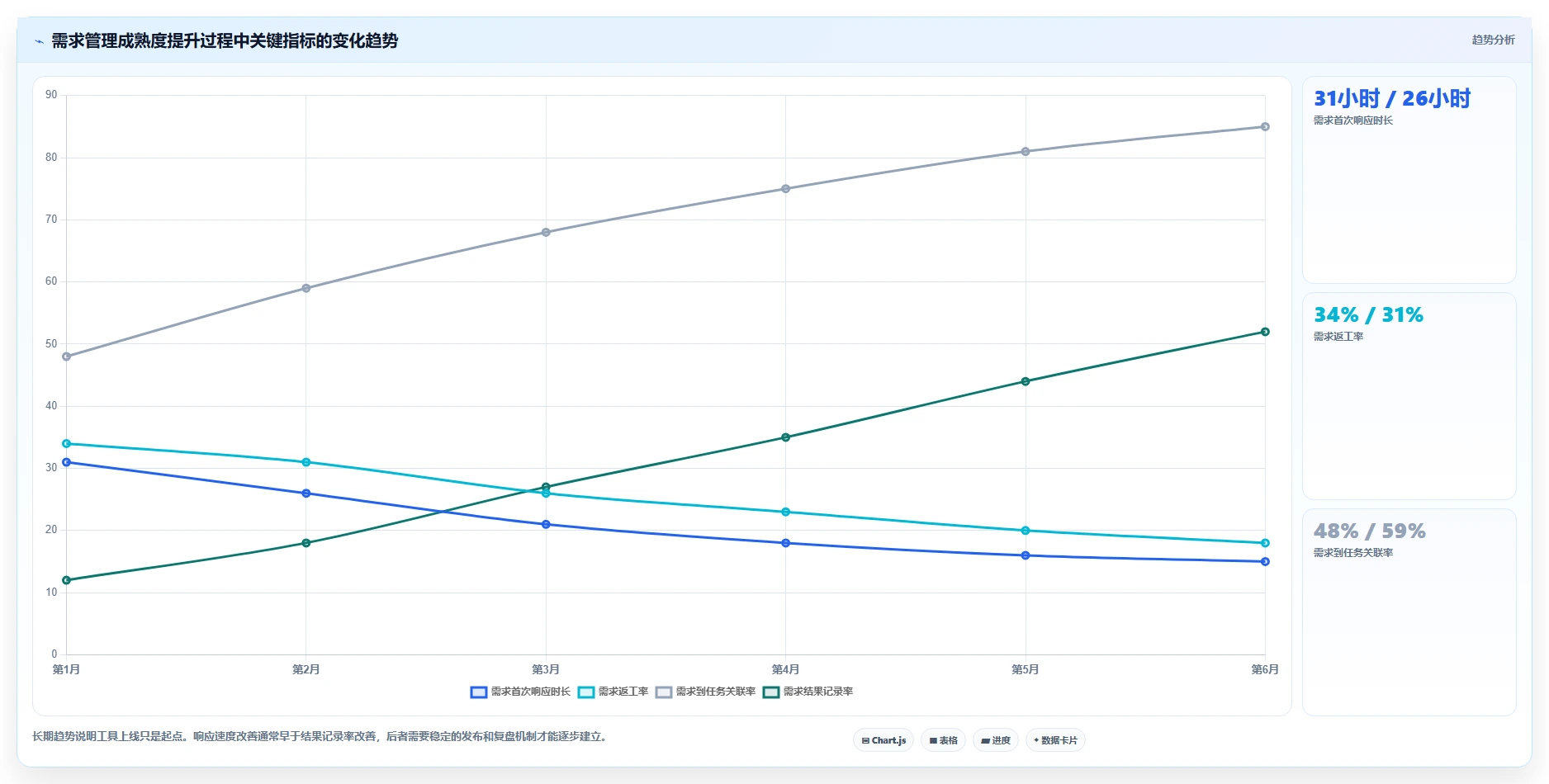Select the 第3月 point on 需求到任务关联率 line

pos(546,232)
